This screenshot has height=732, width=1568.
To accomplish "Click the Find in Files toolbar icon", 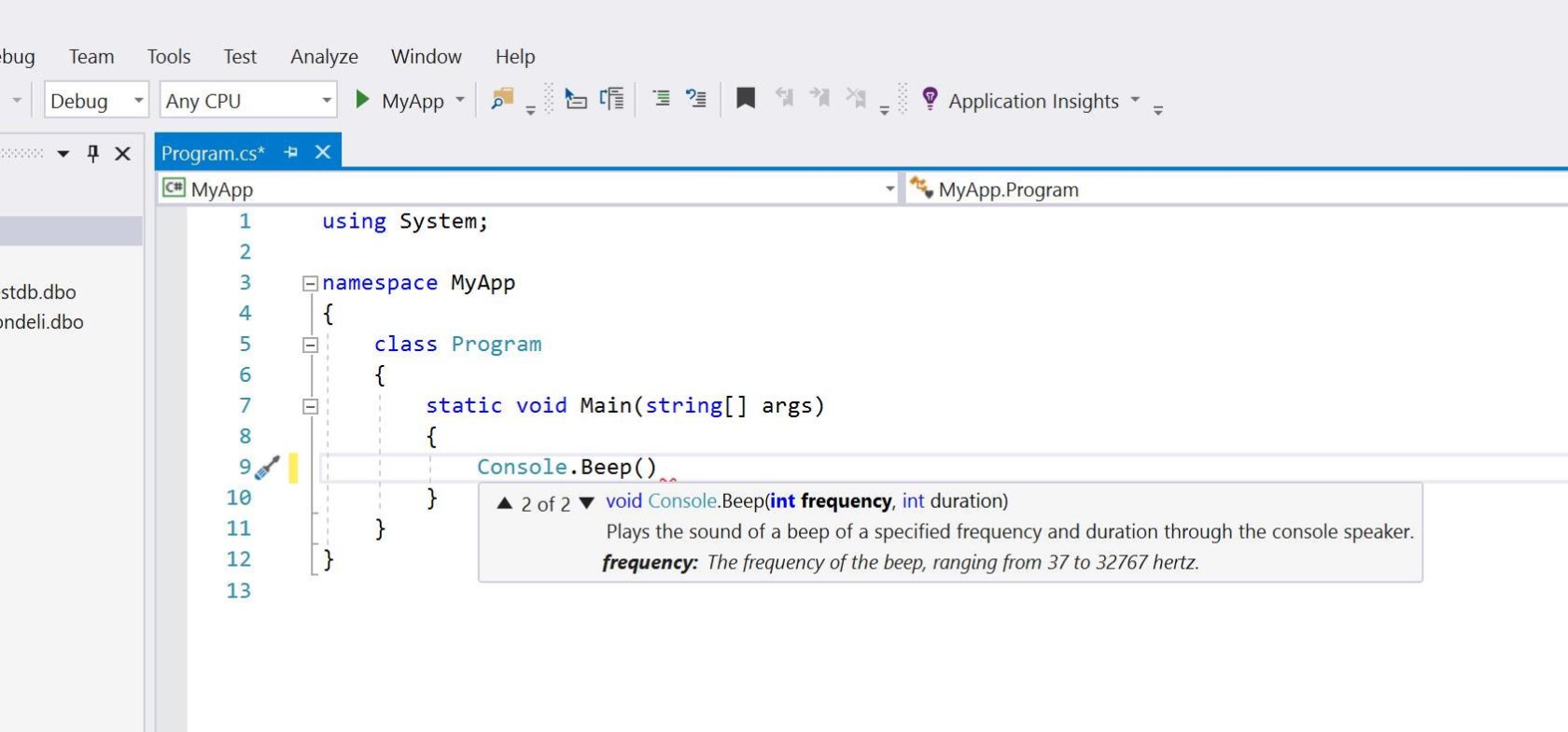I will coord(502,99).
